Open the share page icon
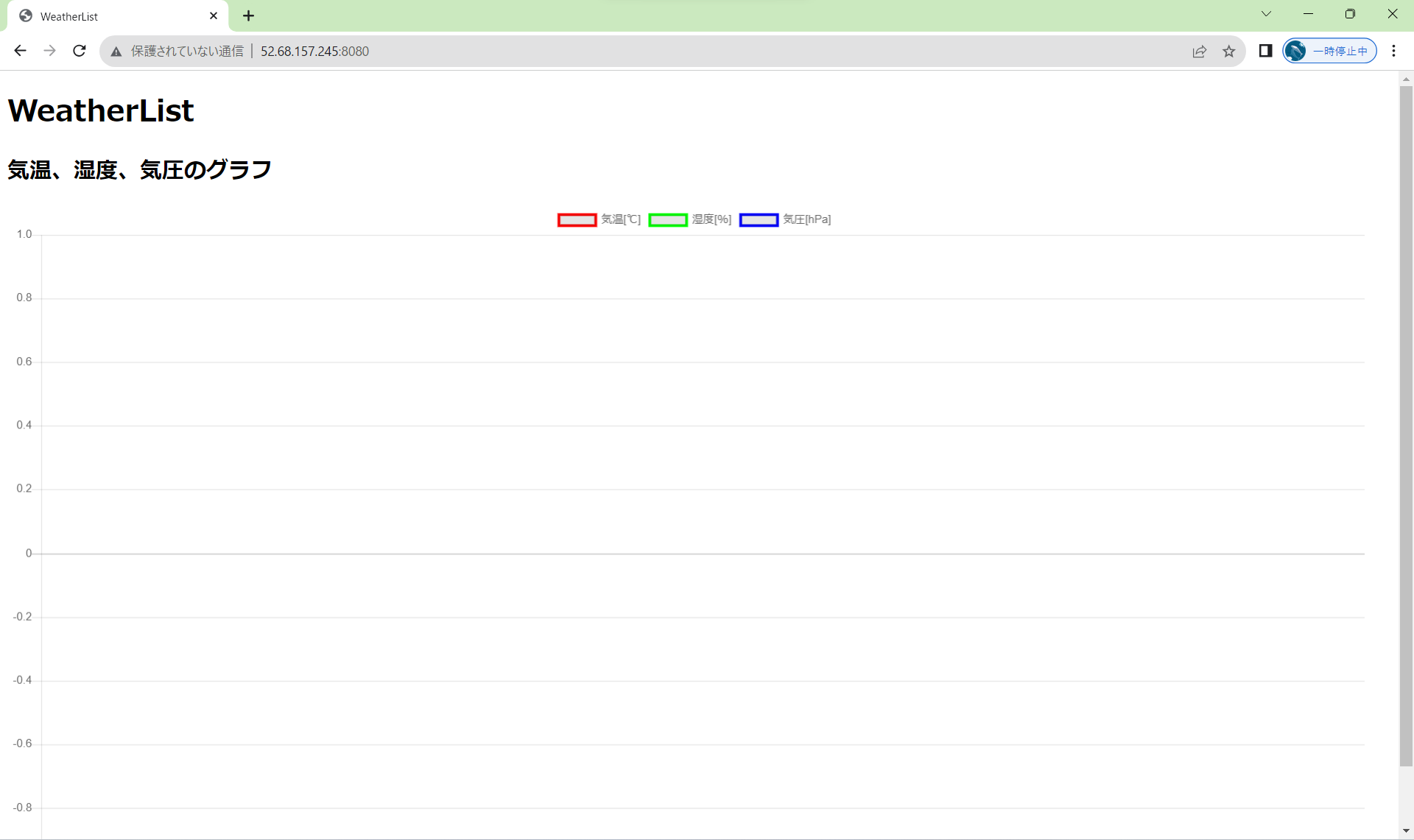 pos(1199,51)
